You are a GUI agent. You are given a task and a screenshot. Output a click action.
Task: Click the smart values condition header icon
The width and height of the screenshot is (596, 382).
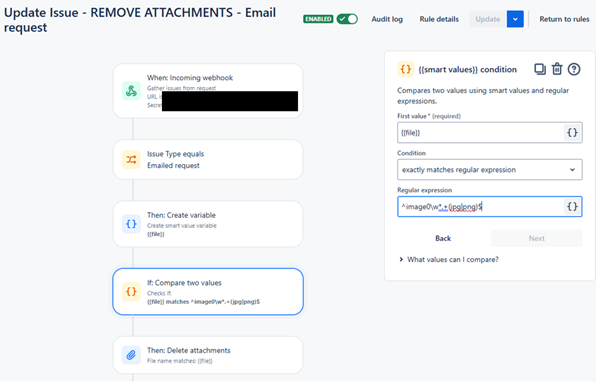coord(406,69)
